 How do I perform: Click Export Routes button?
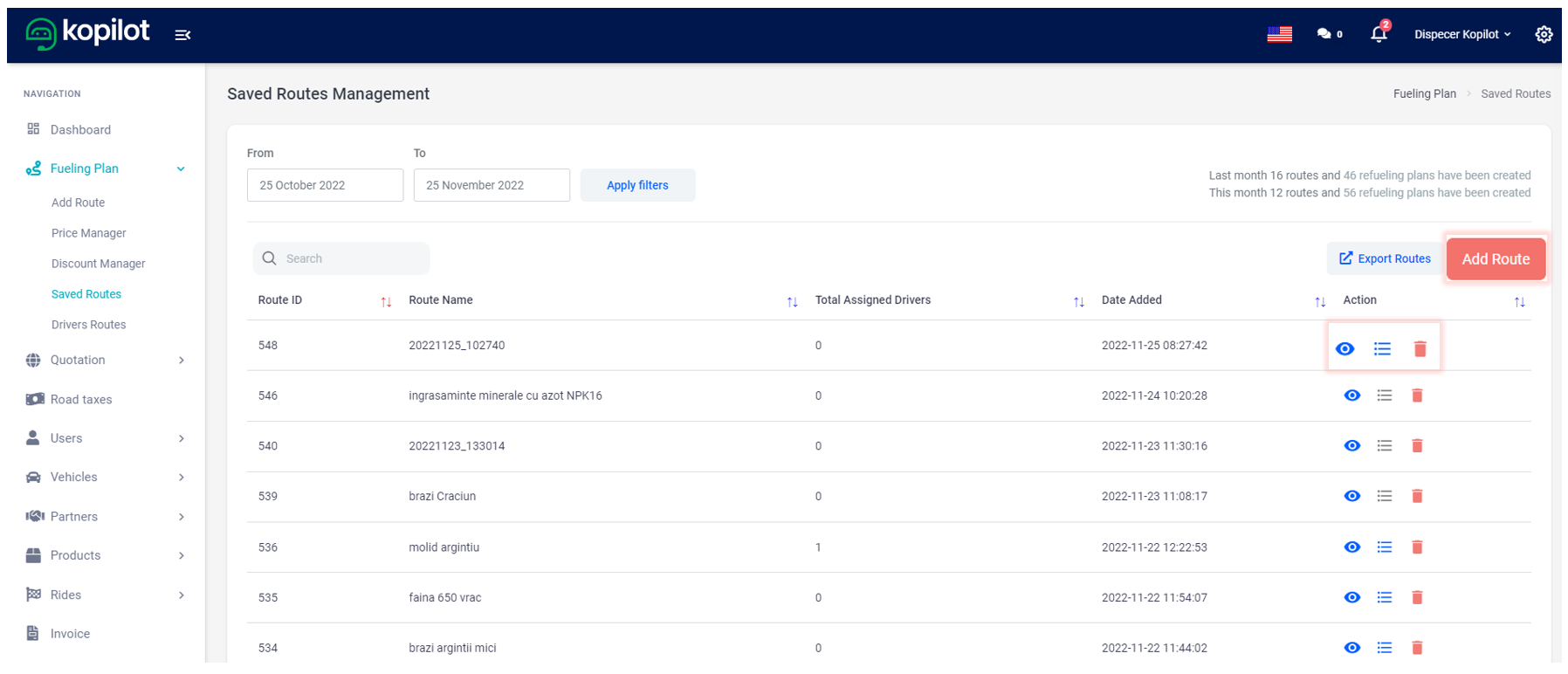click(x=1385, y=258)
